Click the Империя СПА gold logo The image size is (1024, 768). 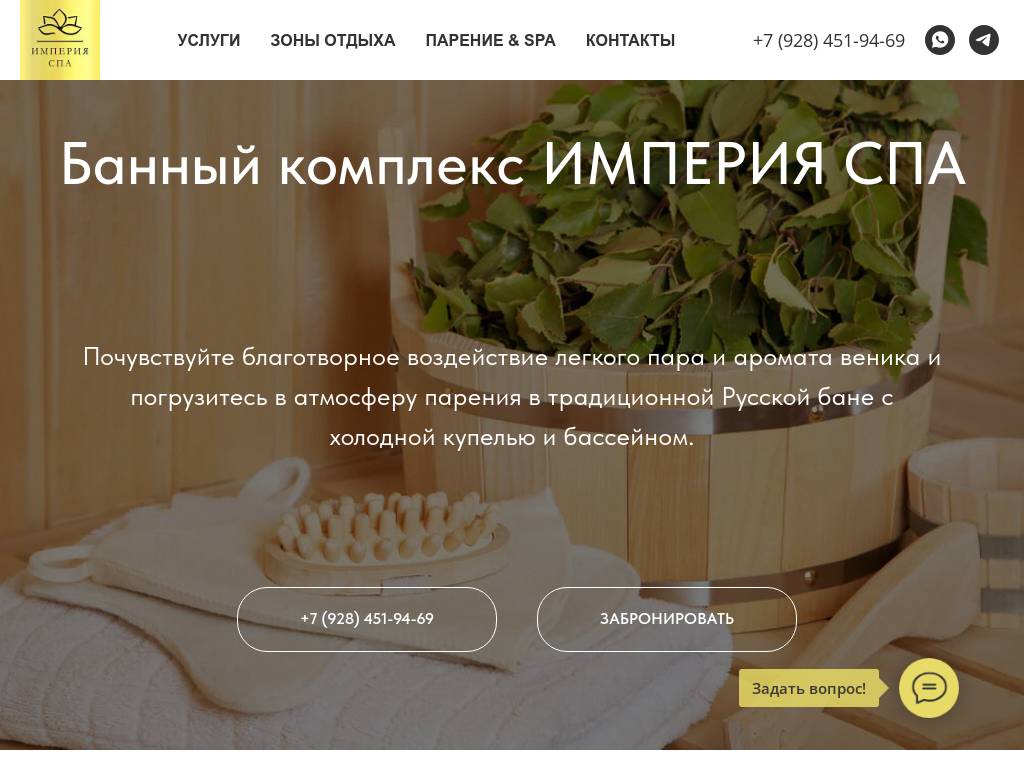click(x=60, y=40)
